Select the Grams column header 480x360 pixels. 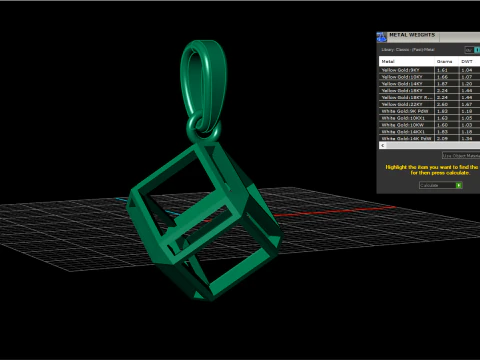pyautogui.click(x=447, y=61)
